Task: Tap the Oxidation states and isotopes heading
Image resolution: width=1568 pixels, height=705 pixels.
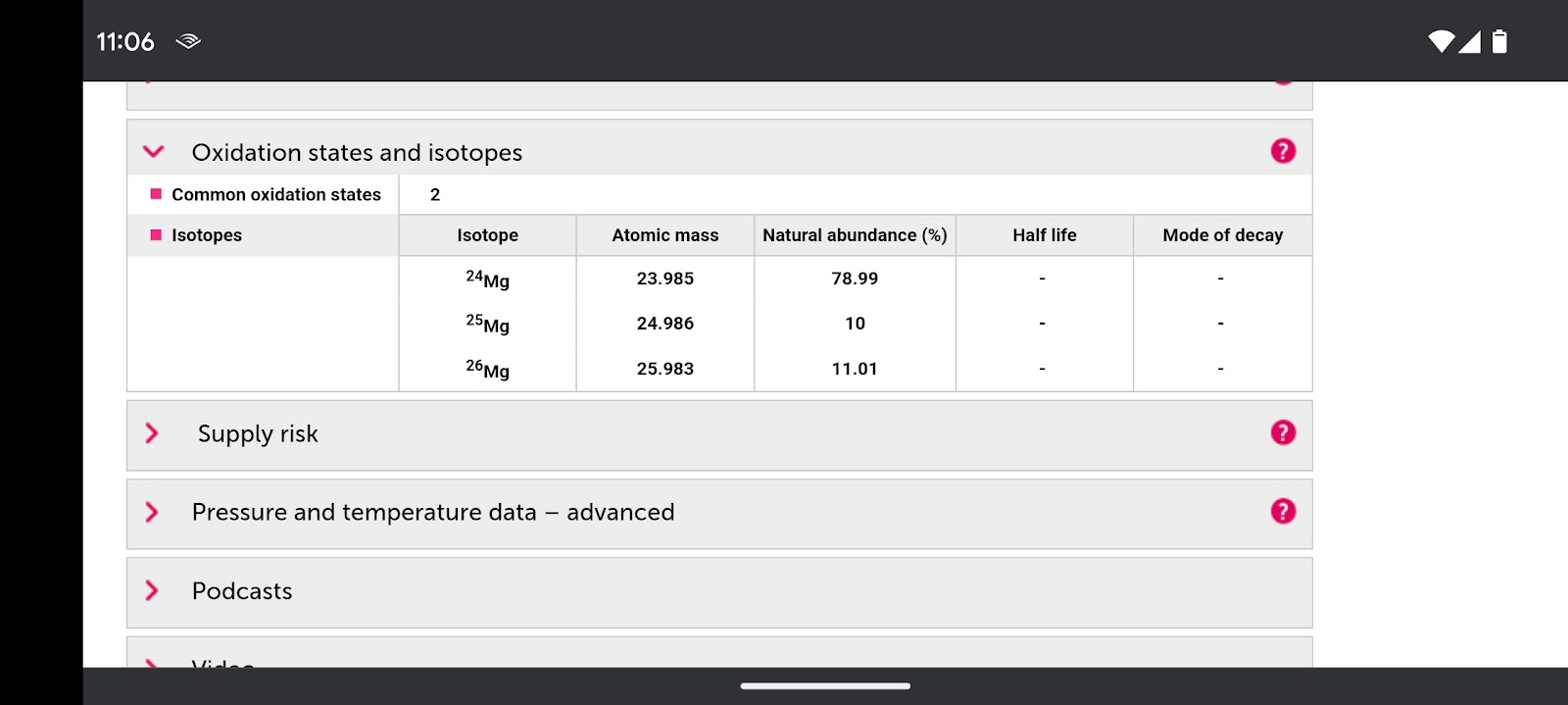Action: coord(357,152)
